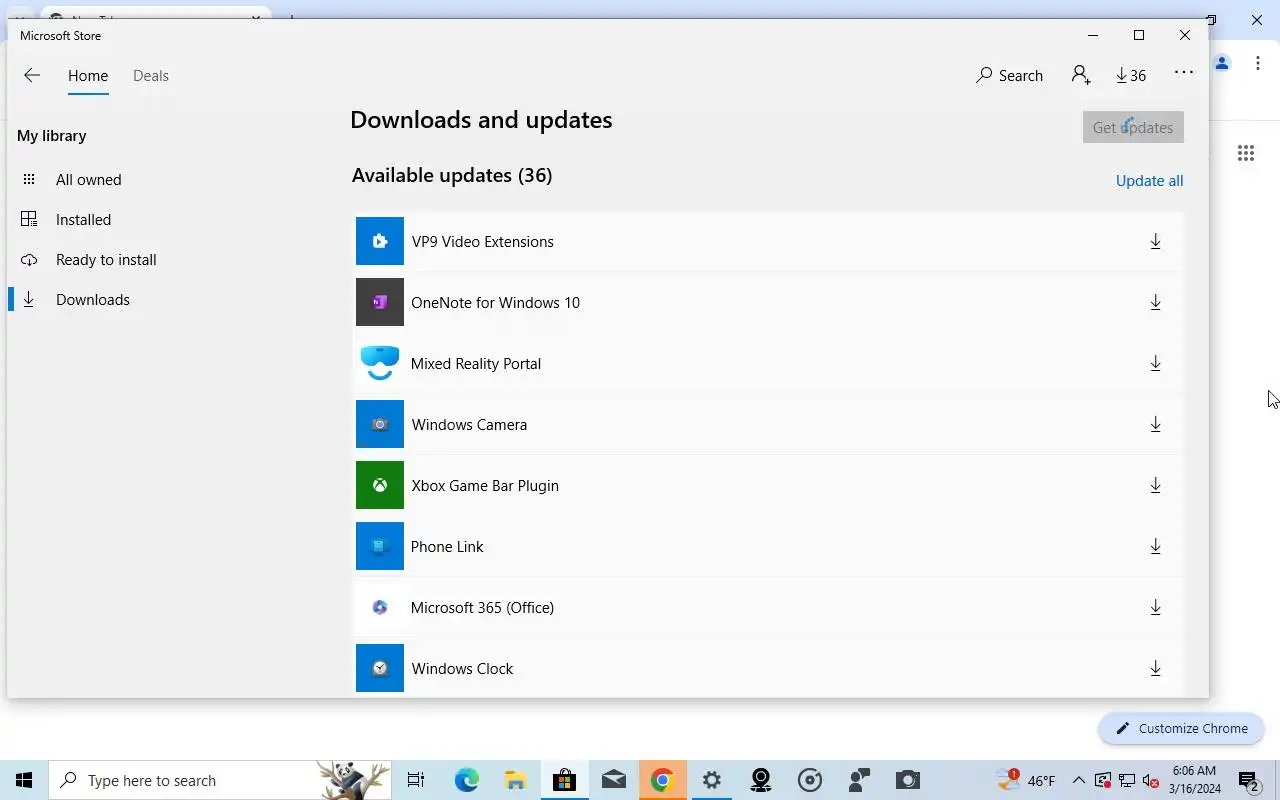This screenshot has height=800, width=1280.
Task: Click the Get updates button
Action: coord(1133,127)
